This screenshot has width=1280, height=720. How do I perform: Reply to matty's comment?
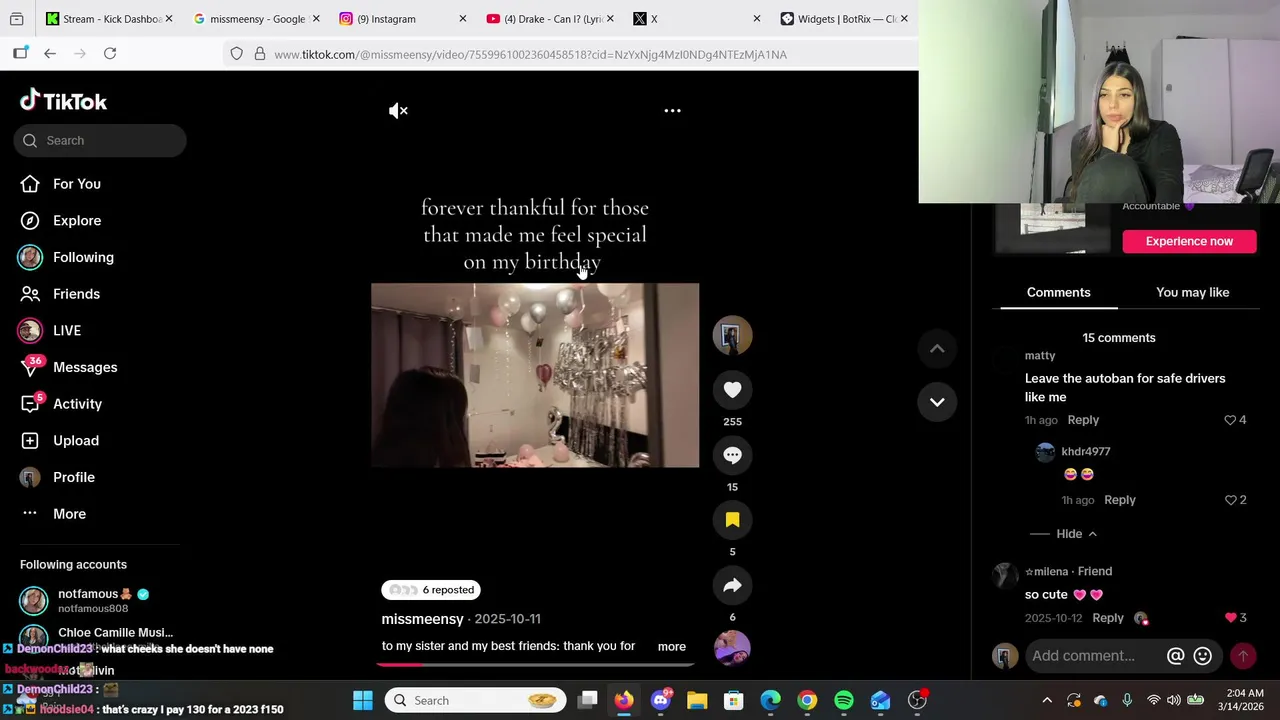point(1083,420)
